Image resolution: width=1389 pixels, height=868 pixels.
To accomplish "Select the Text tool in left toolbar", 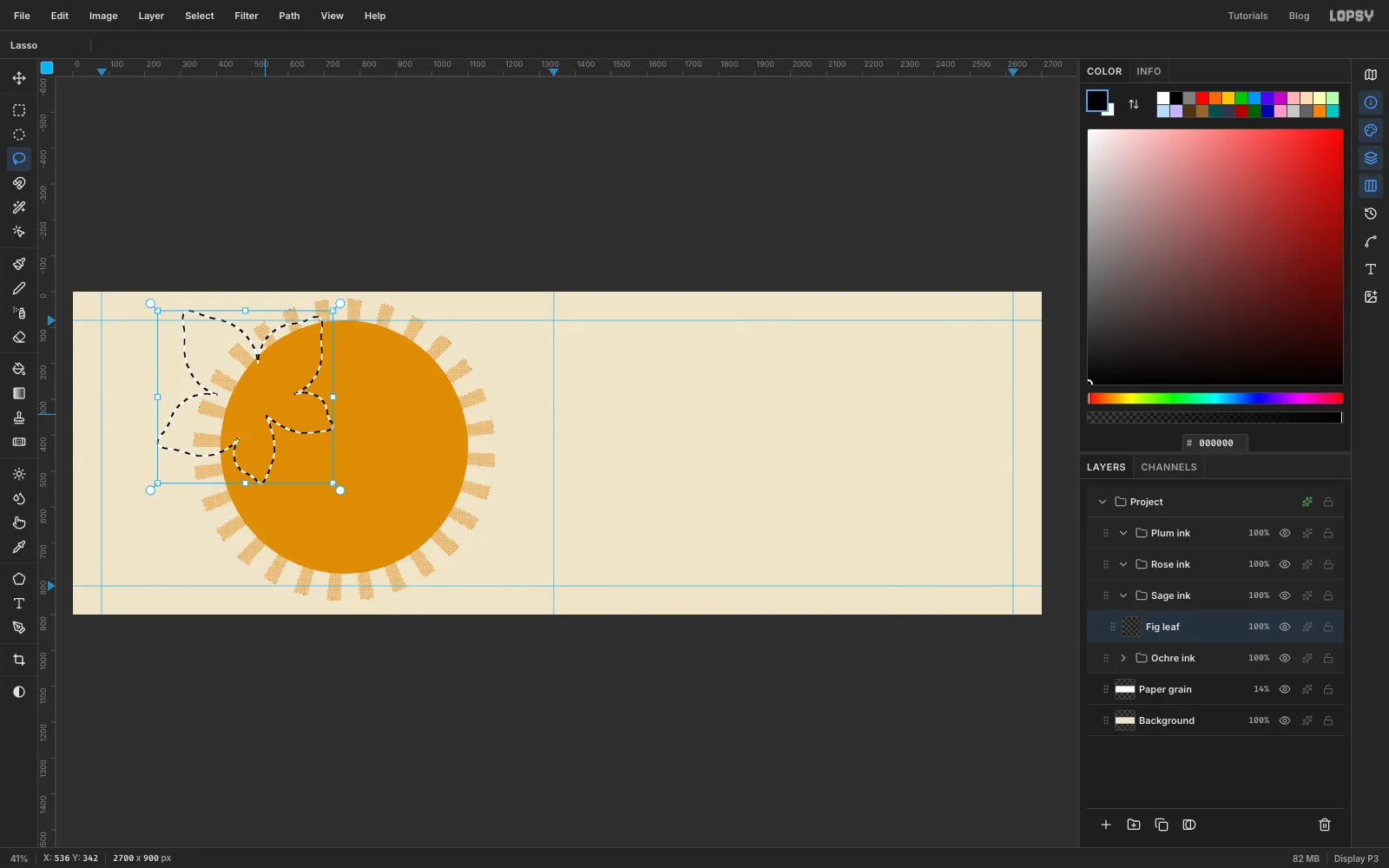I will 19,603.
